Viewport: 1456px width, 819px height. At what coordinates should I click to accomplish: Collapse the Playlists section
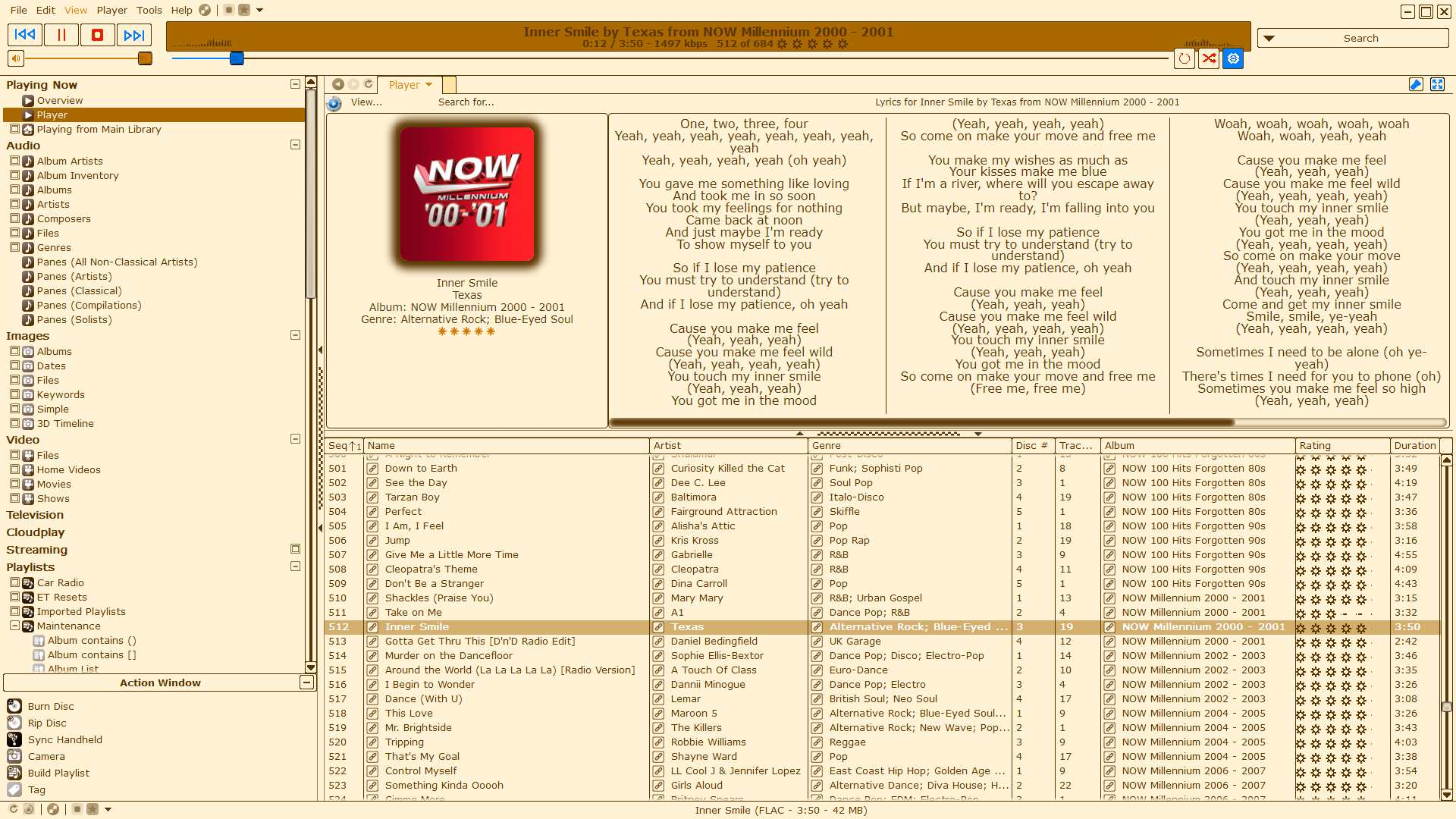click(x=295, y=566)
